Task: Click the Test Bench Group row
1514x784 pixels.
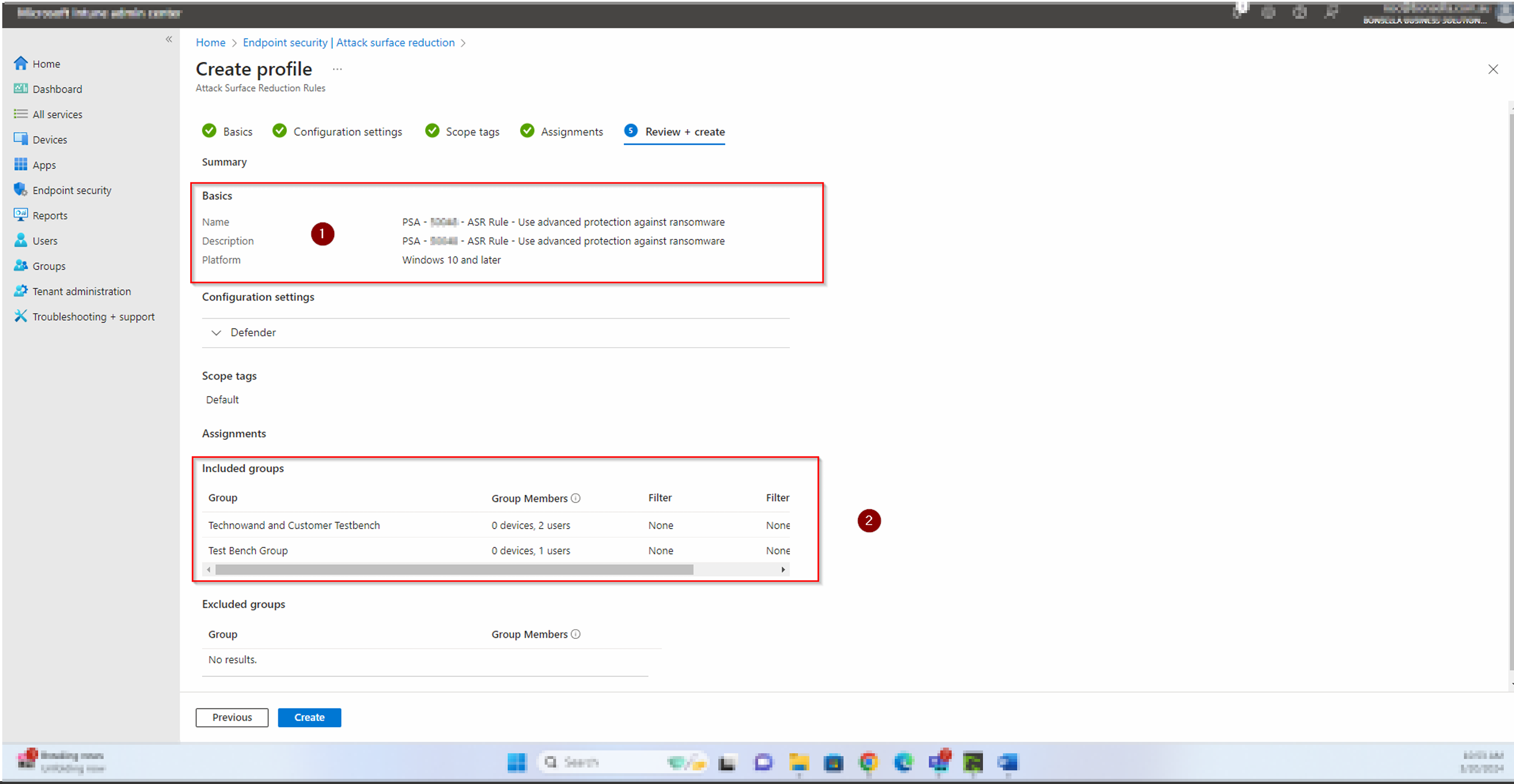Action: tap(495, 550)
